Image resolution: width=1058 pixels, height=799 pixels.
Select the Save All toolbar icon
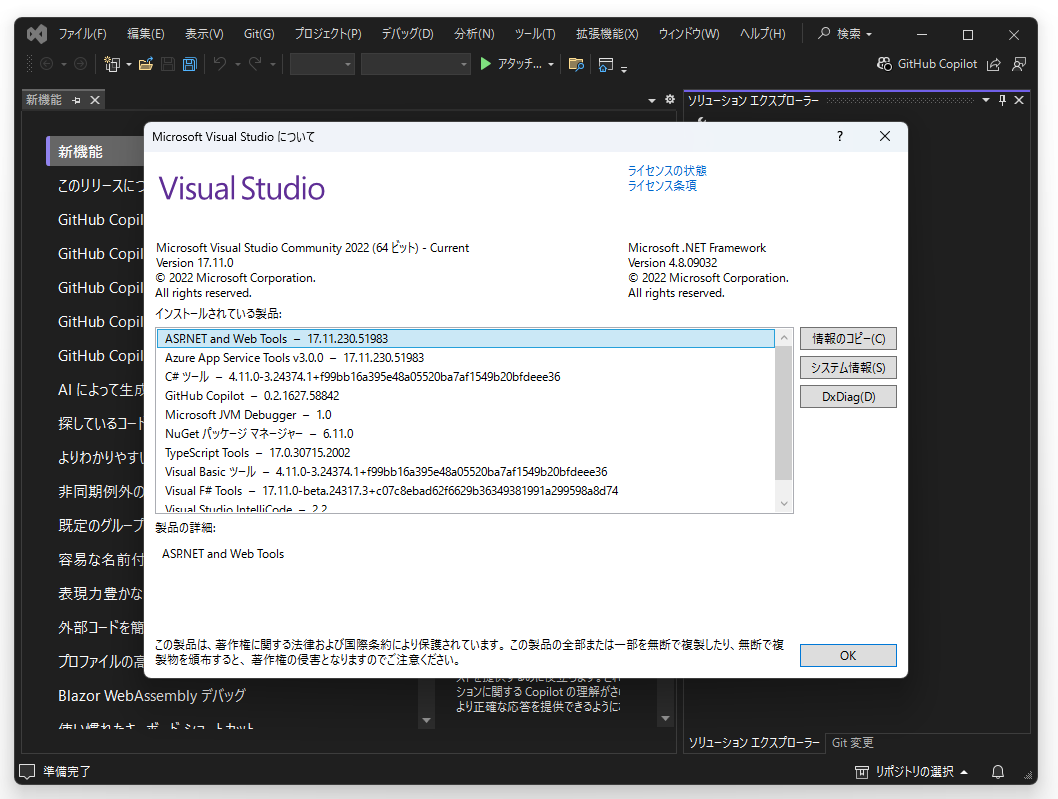(190, 64)
